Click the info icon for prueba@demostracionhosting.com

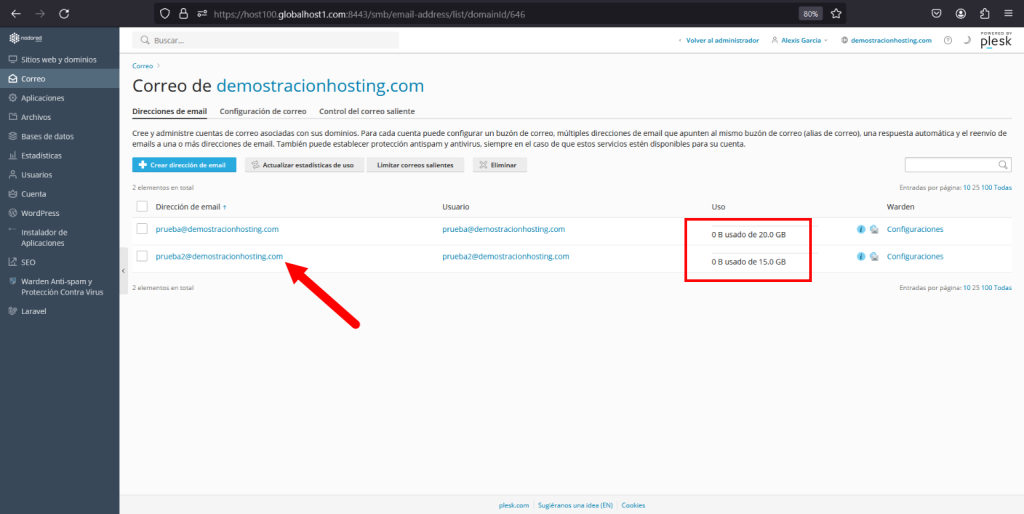click(x=861, y=229)
